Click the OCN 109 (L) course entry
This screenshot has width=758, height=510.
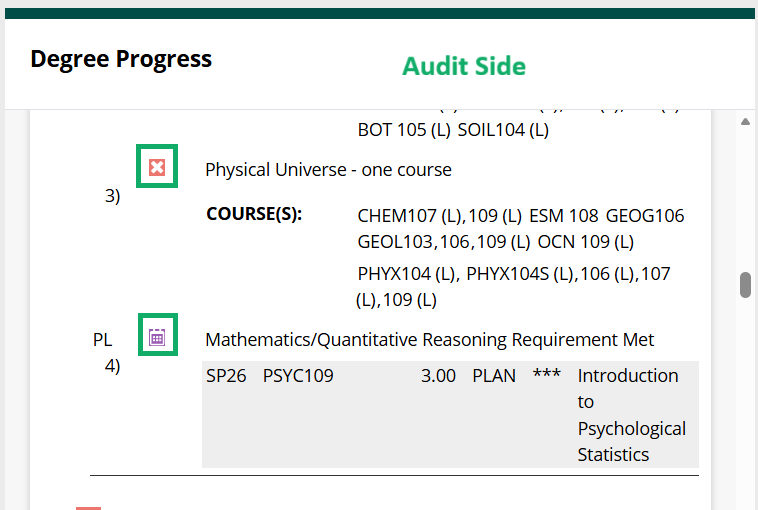[585, 242]
